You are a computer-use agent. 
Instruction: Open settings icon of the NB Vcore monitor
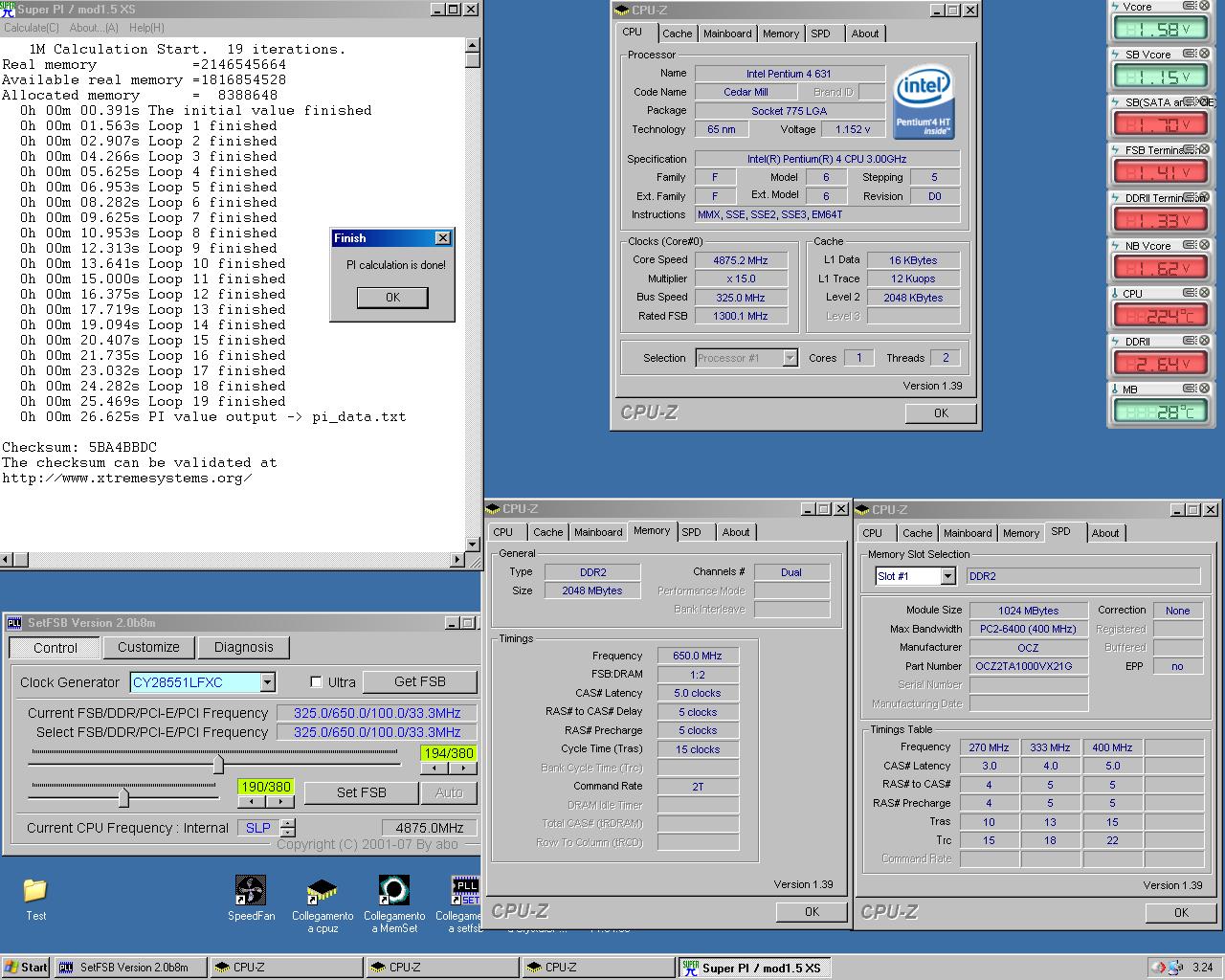coord(1190,245)
